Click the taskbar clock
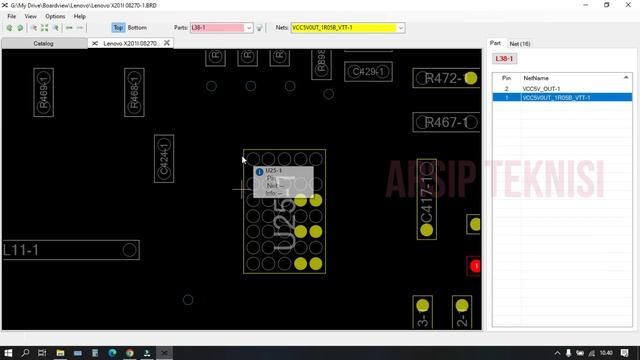640x360 pixels. tap(607, 353)
